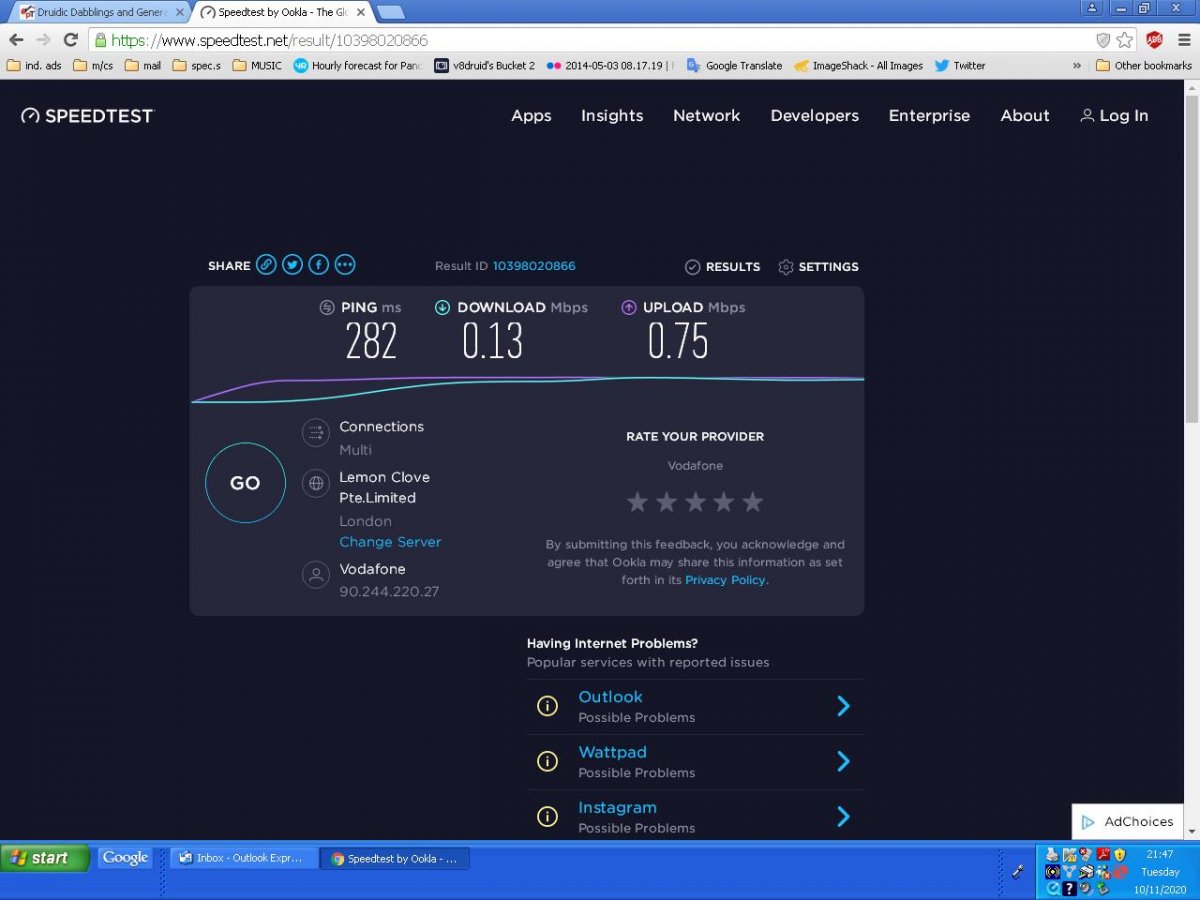Image resolution: width=1200 pixels, height=900 pixels.
Task: Open Apps navigation menu
Action: (531, 116)
